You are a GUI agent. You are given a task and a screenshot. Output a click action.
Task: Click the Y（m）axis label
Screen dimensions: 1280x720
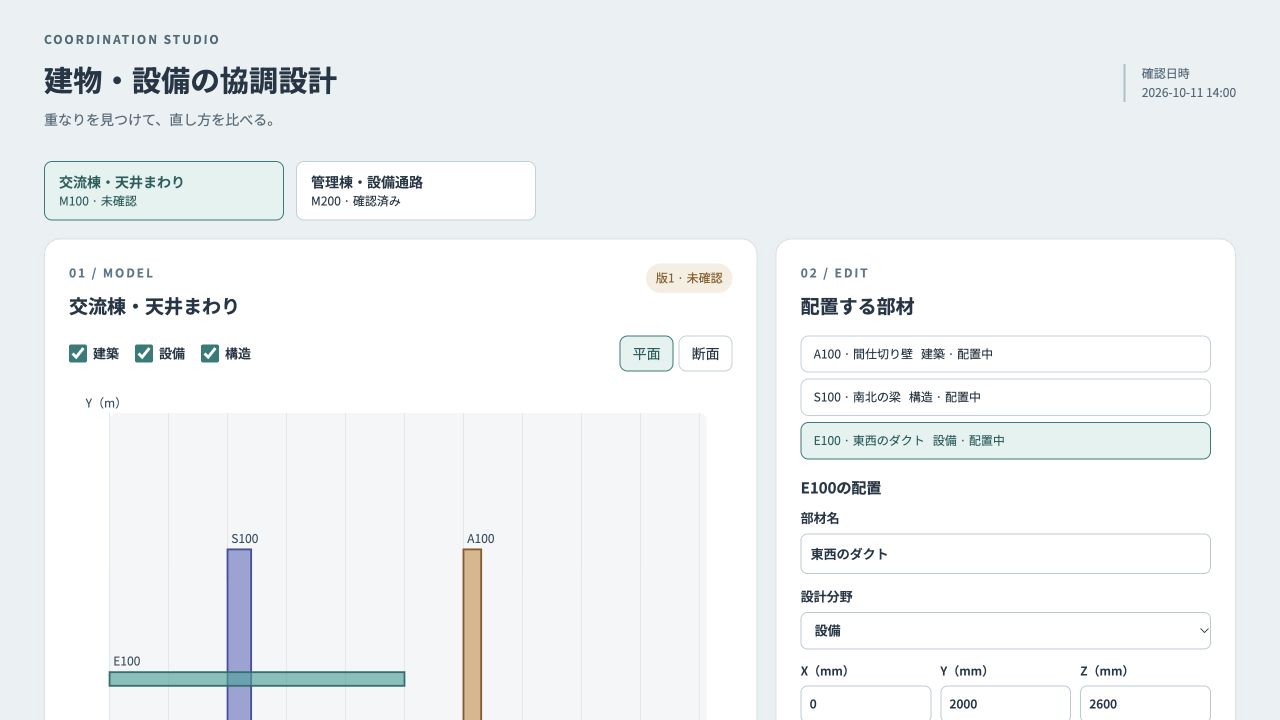click(x=103, y=403)
